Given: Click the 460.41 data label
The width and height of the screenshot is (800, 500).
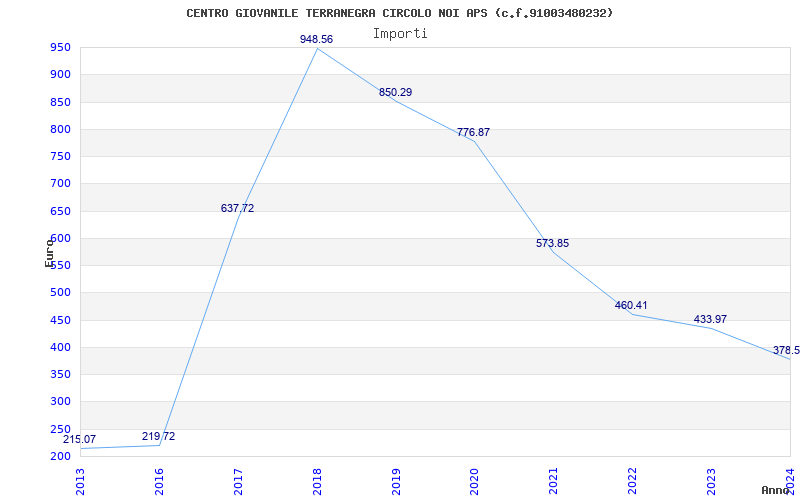Looking at the screenshot, I should click(631, 305).
